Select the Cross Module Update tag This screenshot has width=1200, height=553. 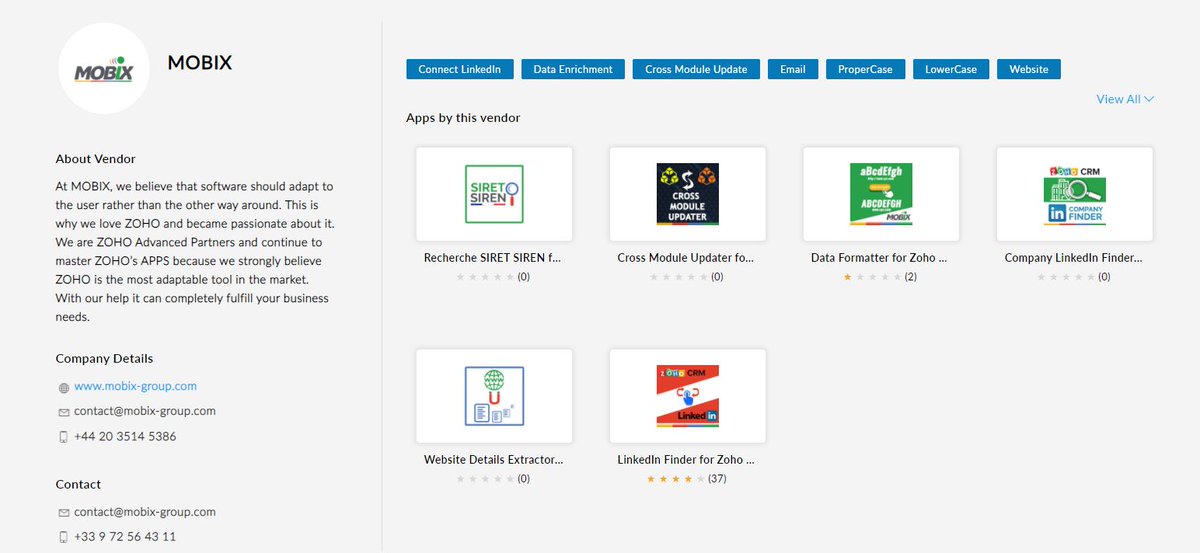point(696,69)
